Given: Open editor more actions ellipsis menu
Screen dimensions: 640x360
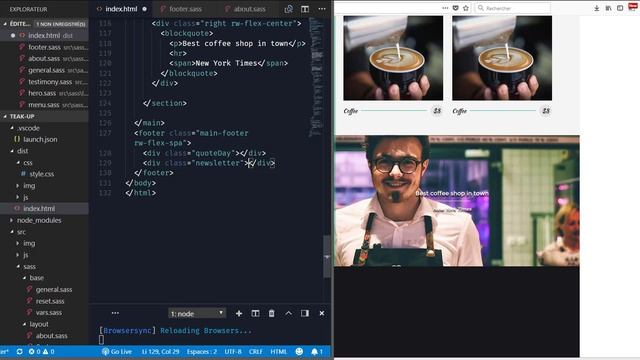Looking at the screenshot, I should point(322,9).
